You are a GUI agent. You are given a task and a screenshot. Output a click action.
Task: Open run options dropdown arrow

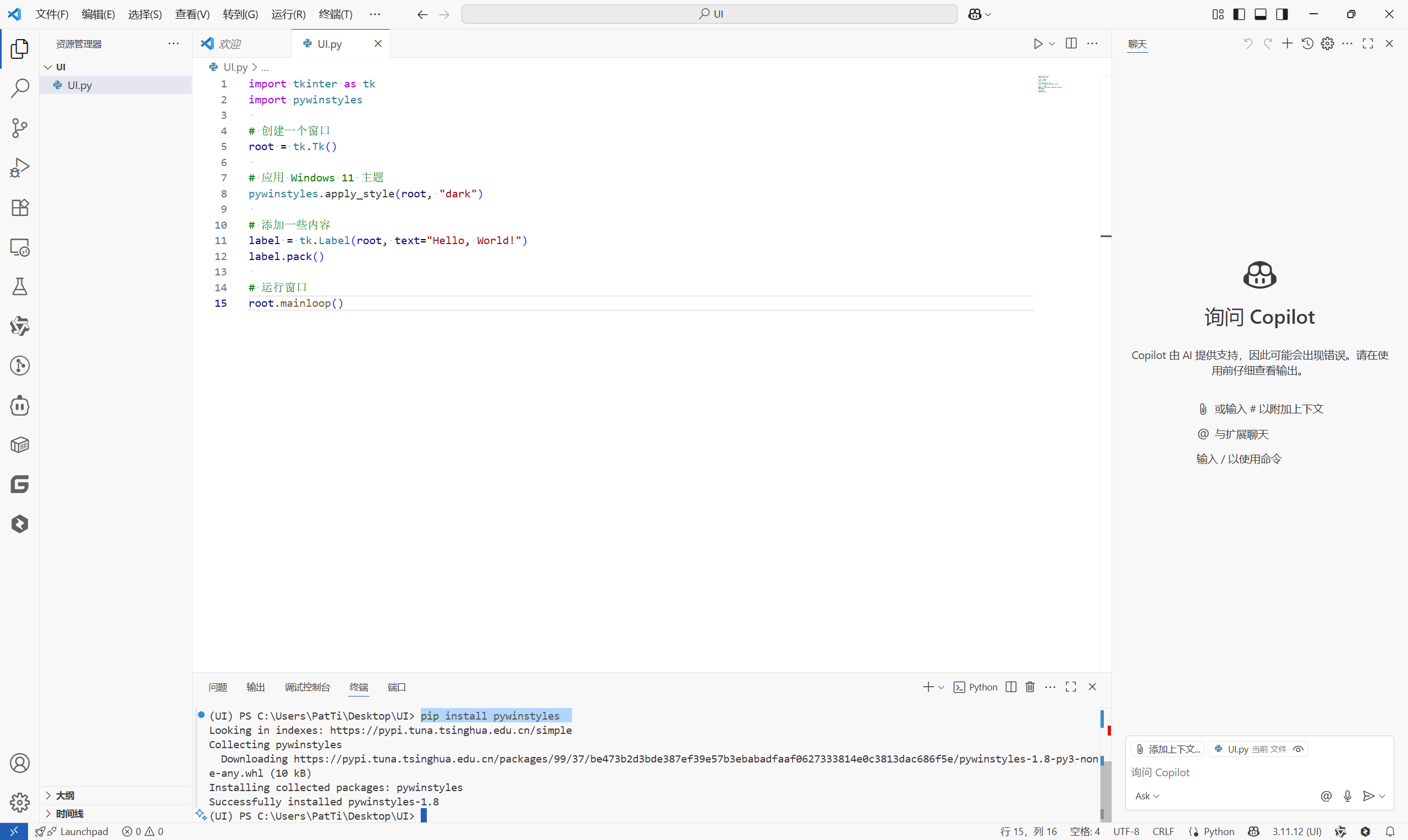(1052, 43)
